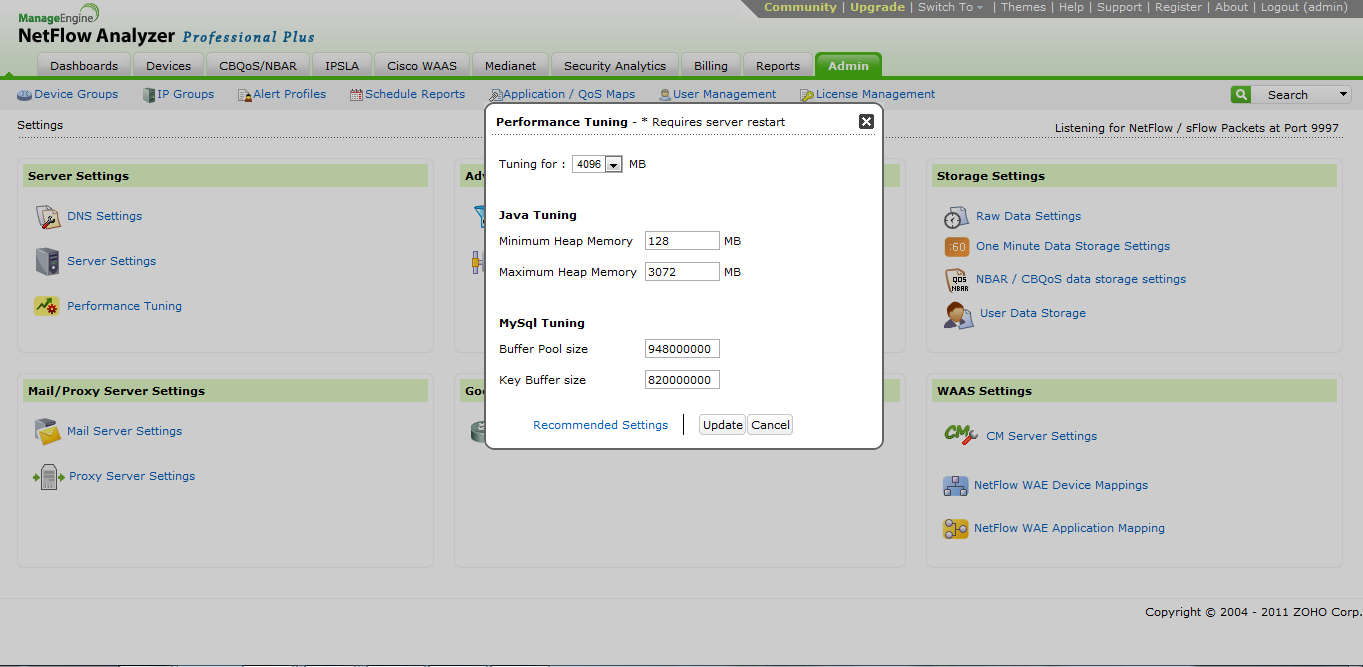This screenshot has width=1363, height=667.
Task: Open NetFlow WAE Device Mappings link
Action: coord(1061,485)
